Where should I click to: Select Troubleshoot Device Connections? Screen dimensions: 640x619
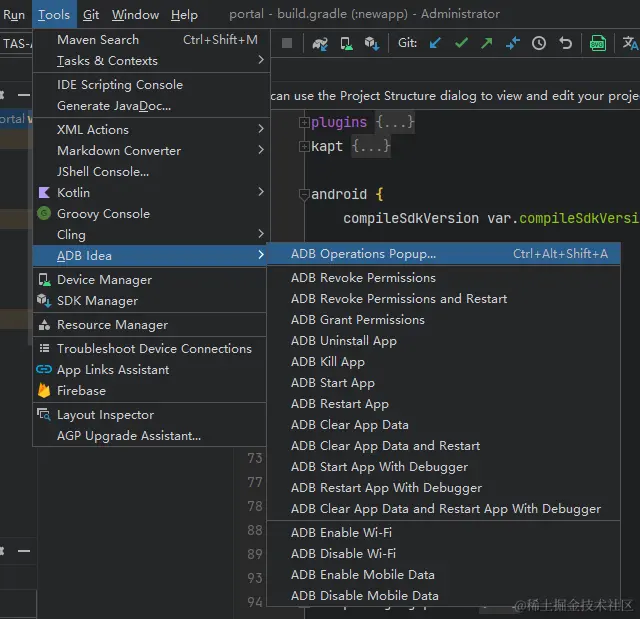point(149,348)
